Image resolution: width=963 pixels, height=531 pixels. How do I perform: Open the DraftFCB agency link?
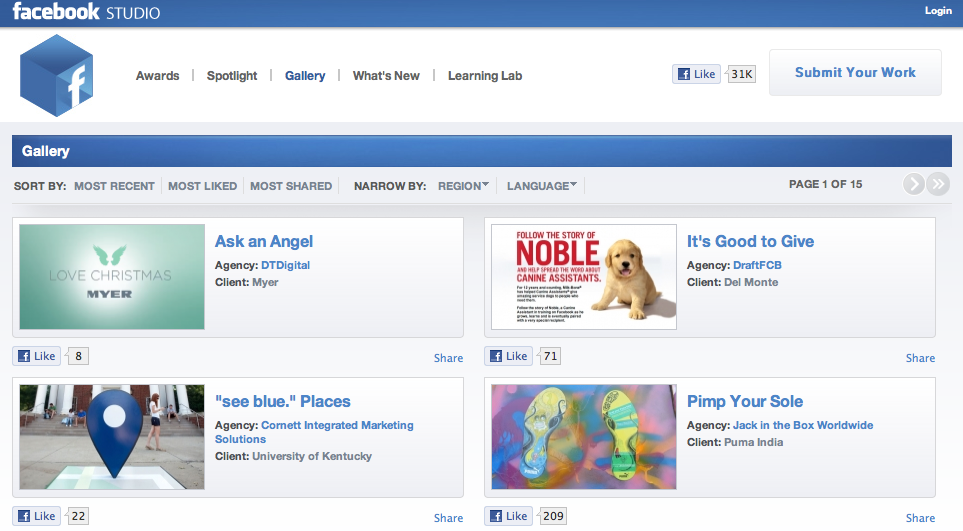[x=757, y=265]
